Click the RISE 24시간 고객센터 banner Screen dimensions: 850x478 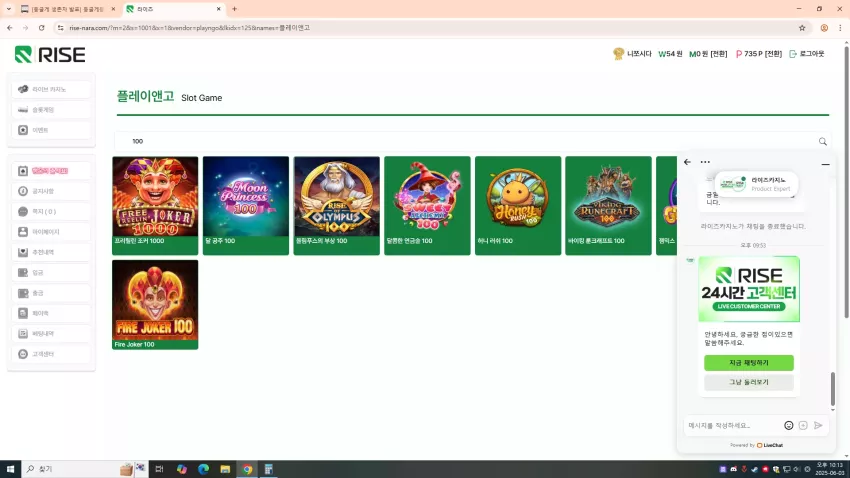tap(749, 289)
